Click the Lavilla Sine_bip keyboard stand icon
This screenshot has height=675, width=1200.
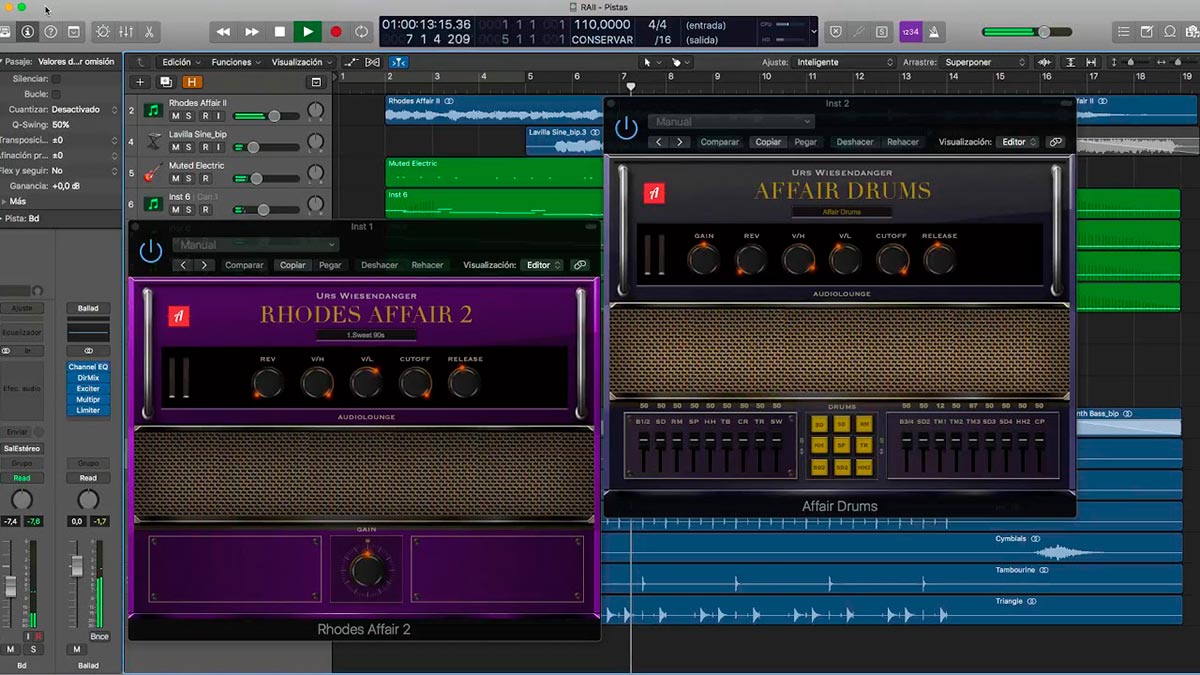click(x=153, y=140)
